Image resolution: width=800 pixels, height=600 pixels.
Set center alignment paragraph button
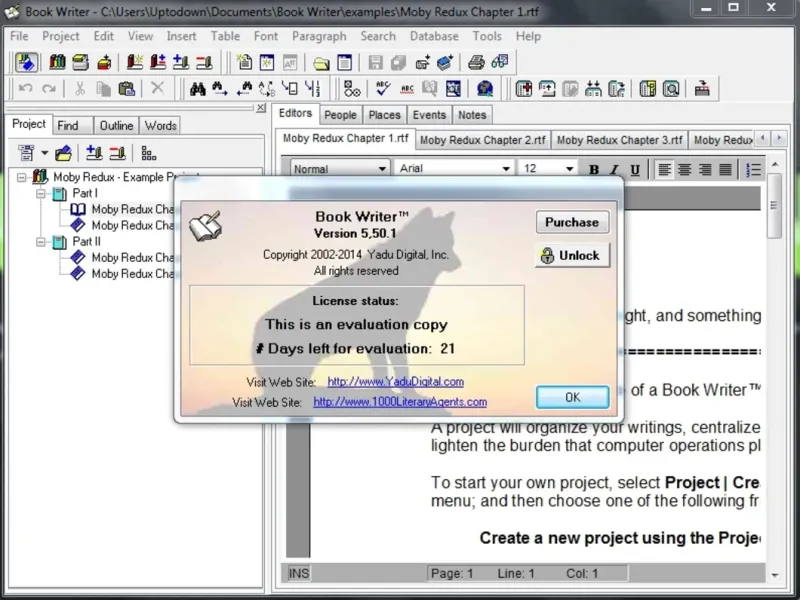pos(684,169)
